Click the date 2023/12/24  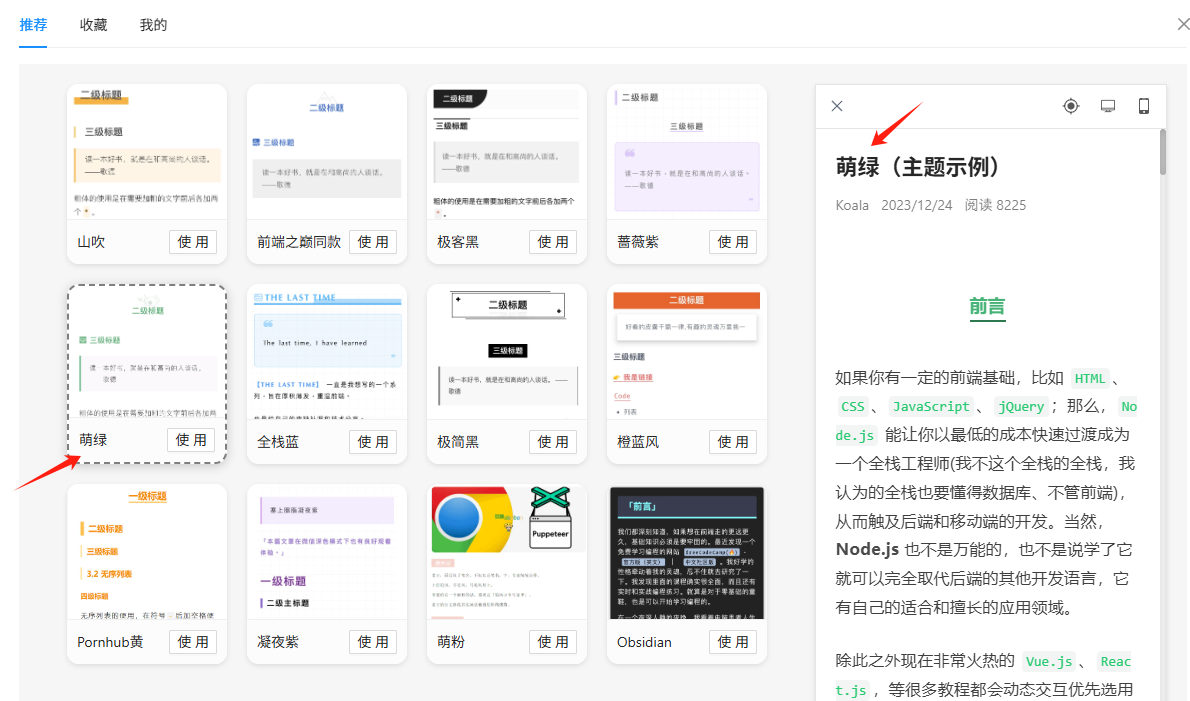point(917,205)
